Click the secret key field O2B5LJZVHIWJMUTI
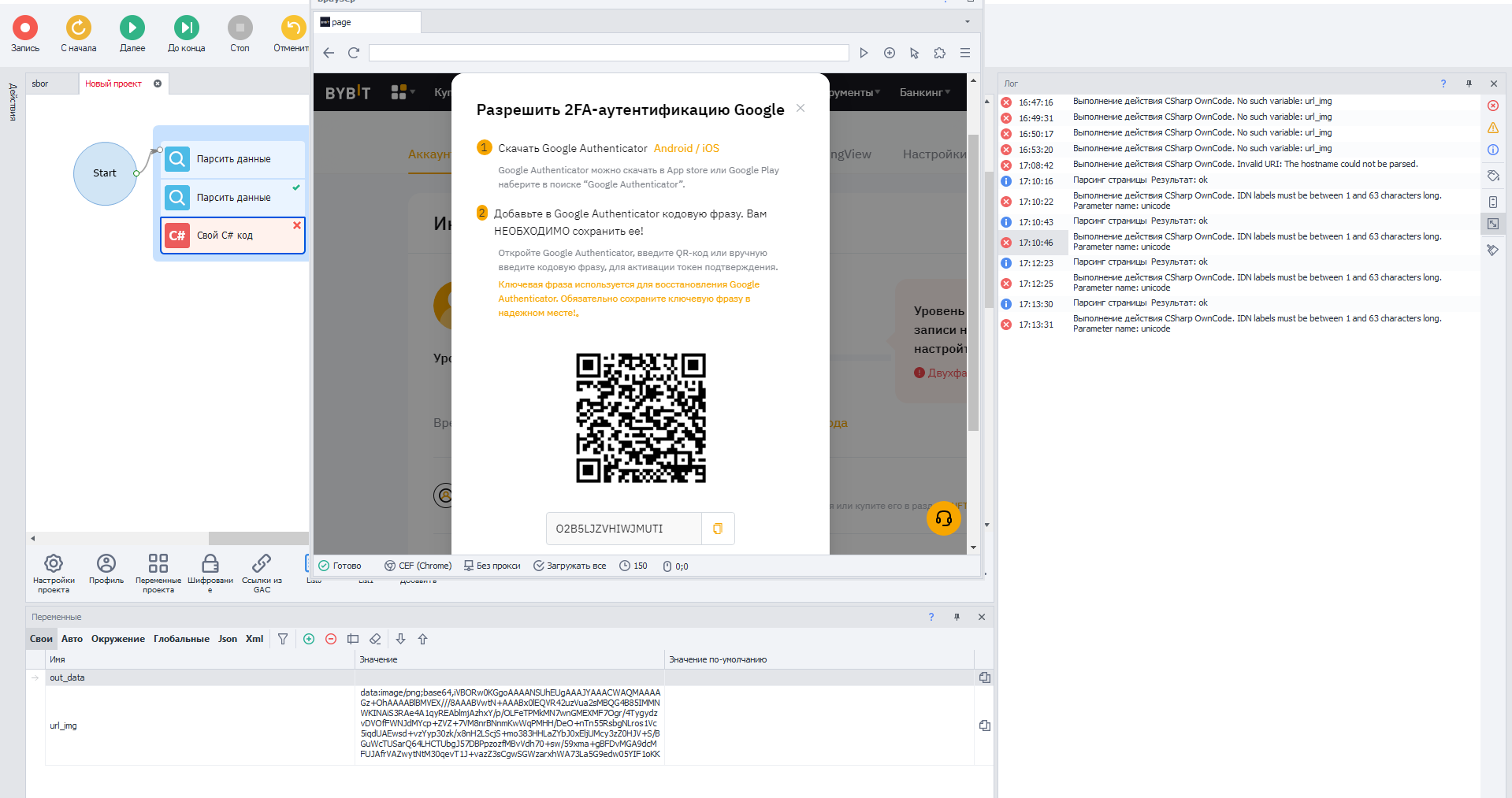This screenshot has width=1512, height=798. 623,529
